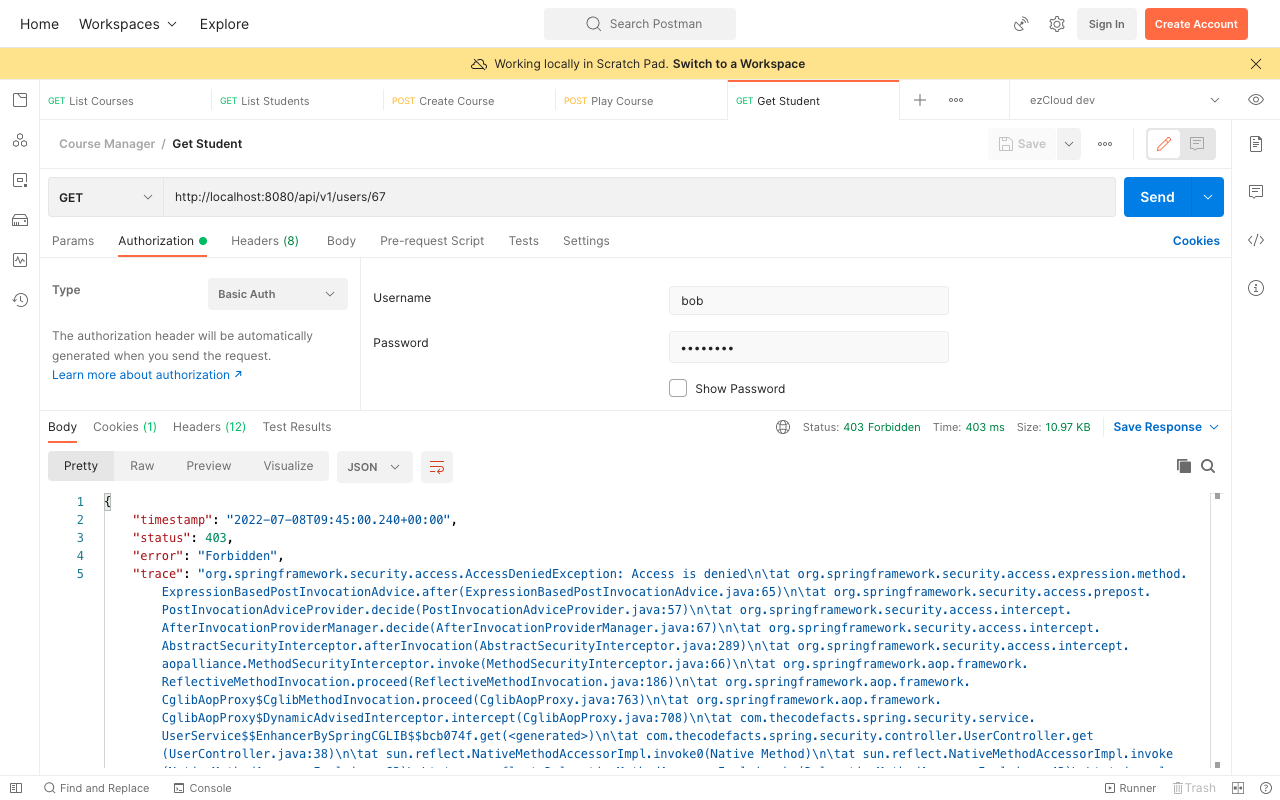This screenshot has height=800, width=1280.
Task: Click the request URL input field
Action: click(x=640, y=197)
